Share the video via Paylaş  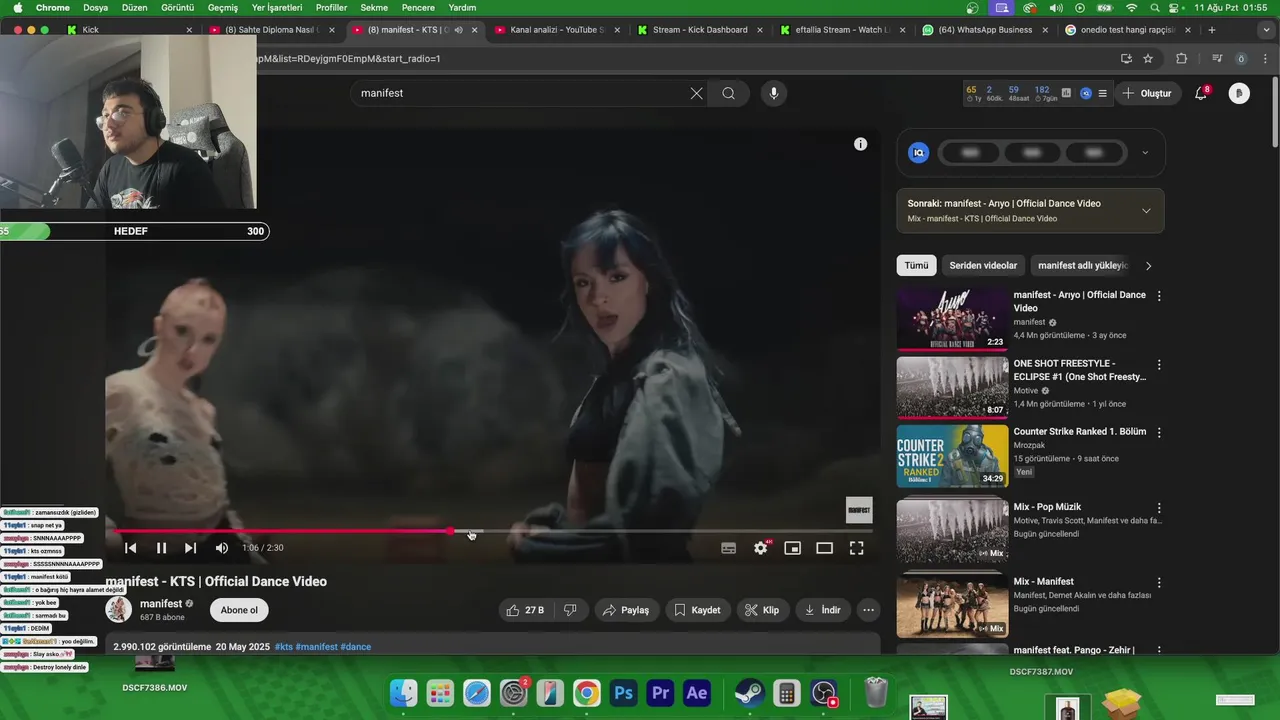(627, 610)
